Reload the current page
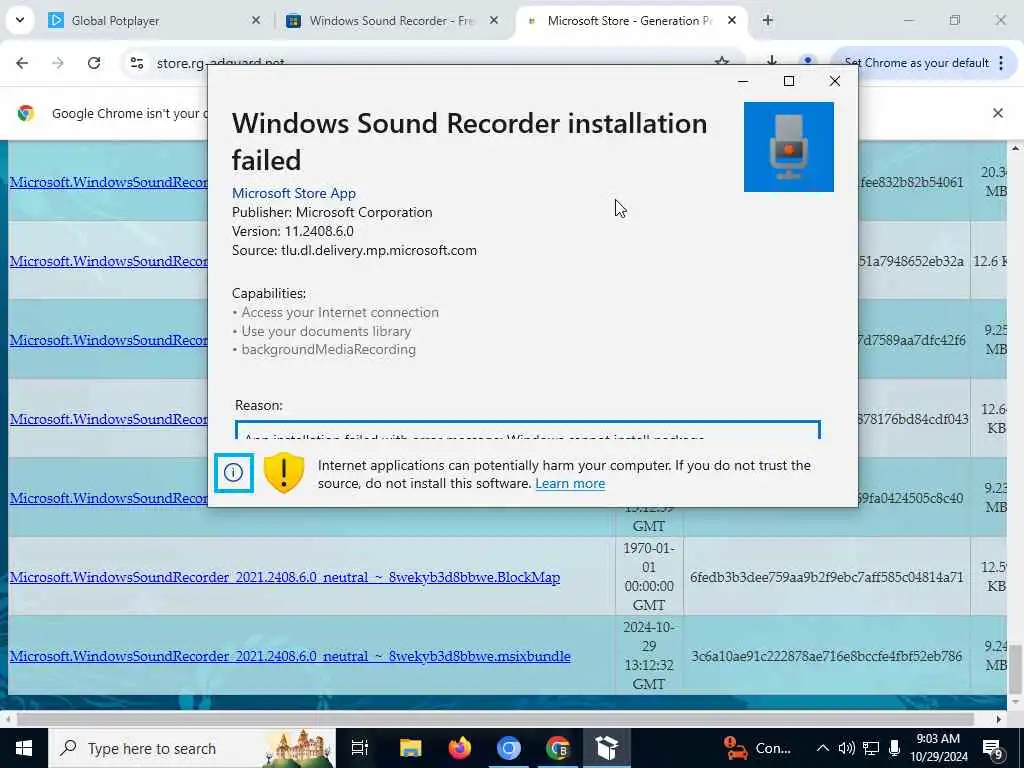This screenshot has width=1024, height=768. pyautogui.click(x=94, y=63)
